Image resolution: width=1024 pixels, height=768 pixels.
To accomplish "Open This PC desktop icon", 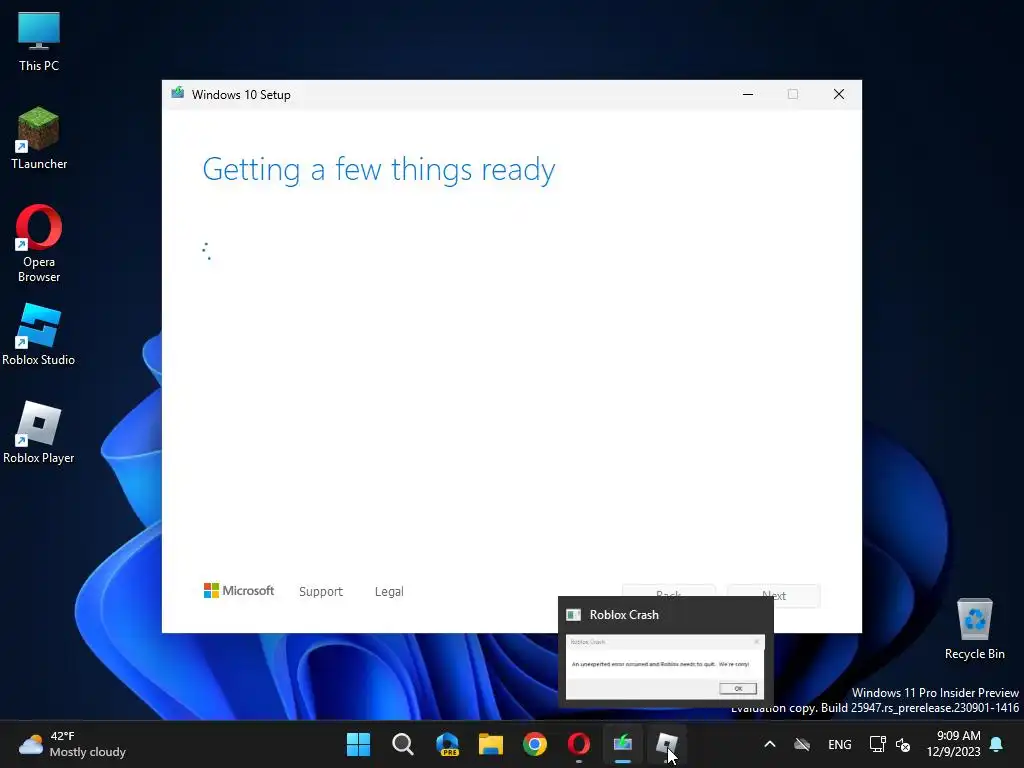I will tap(39, 42).
